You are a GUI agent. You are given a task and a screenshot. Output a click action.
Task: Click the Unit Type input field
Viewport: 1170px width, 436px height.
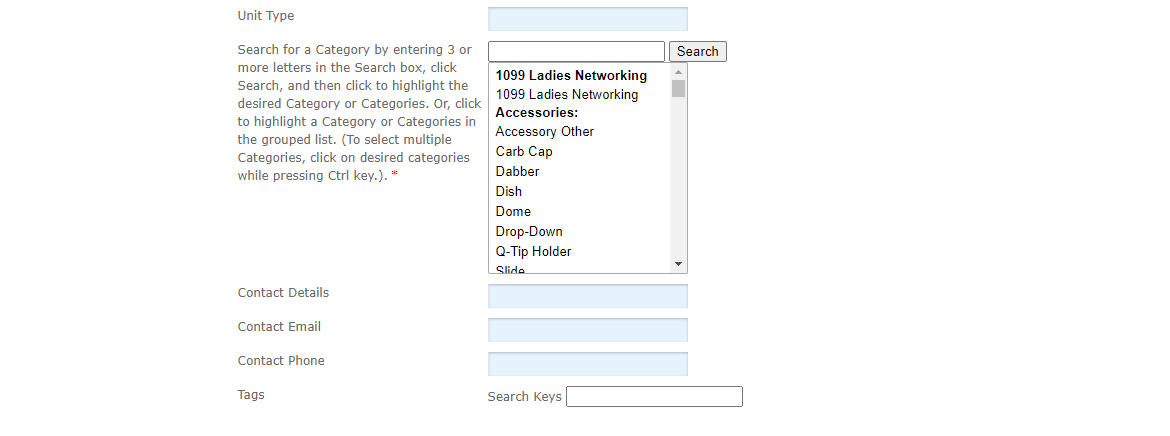click(587, 19)
